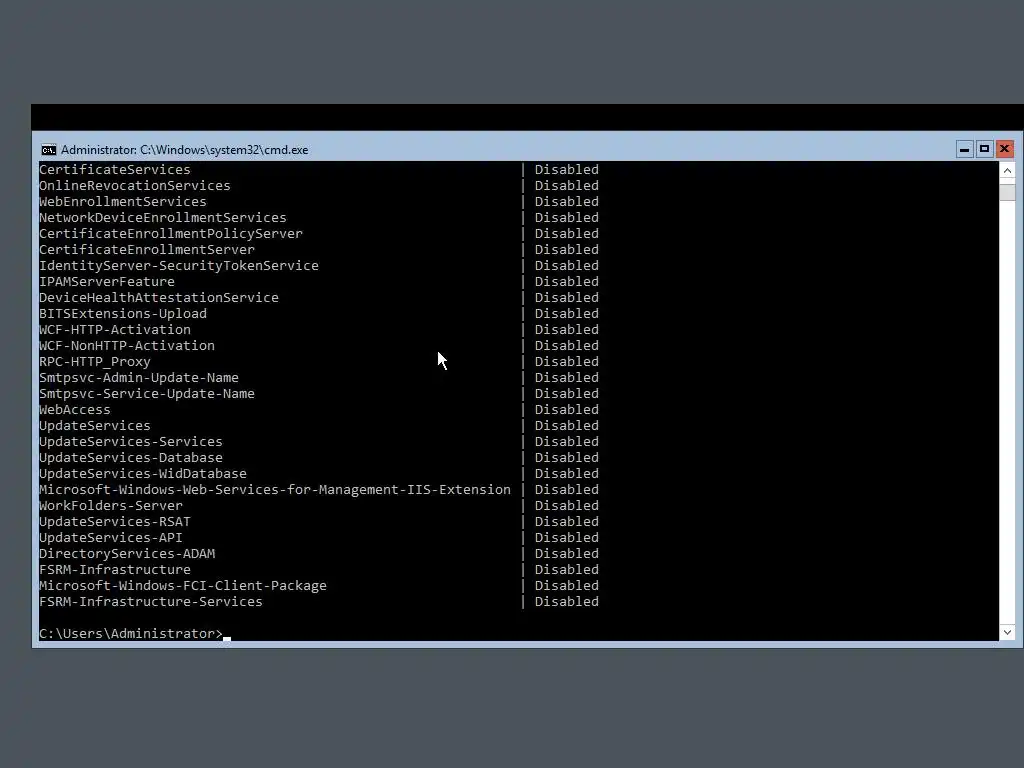Click 'UpdateServices-WidDatabase' text
The image size is (1024, 768).
[143, 473]
